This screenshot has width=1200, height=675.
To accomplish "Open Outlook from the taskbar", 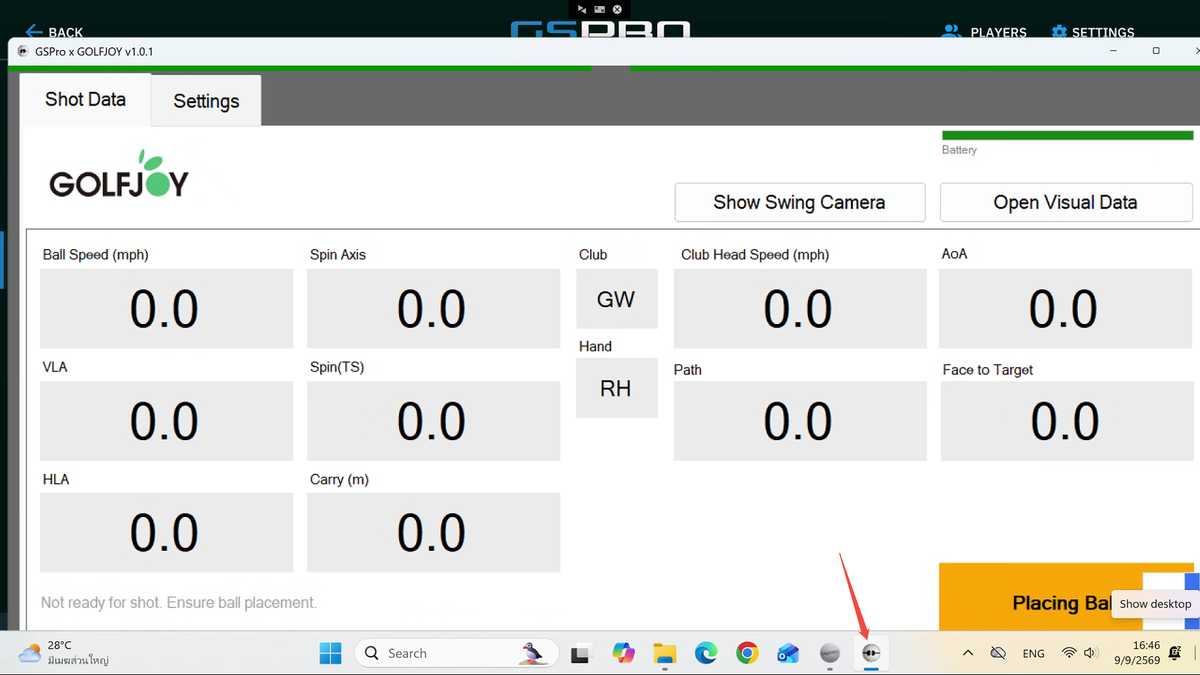I will pos(788,653).
